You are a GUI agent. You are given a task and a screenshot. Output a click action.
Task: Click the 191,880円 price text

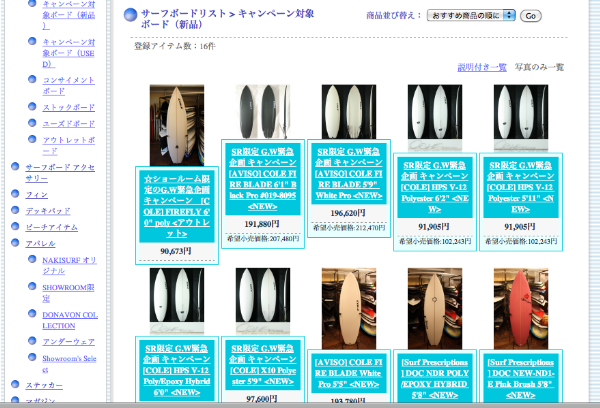point(262,224)
